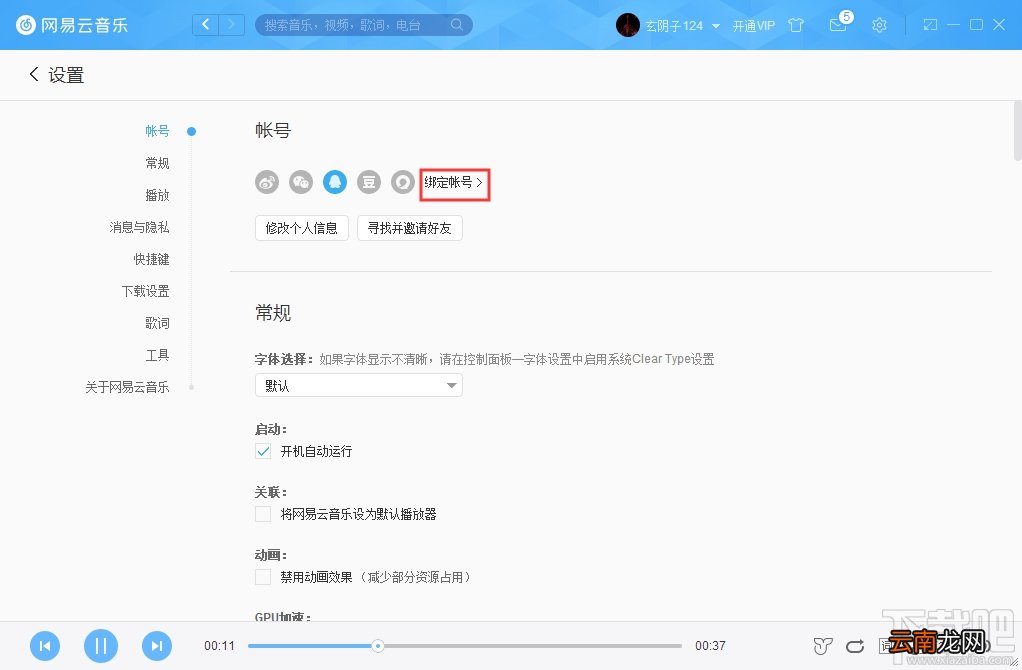Open the 字体选择 默认 dropdown

click(358, 385)
